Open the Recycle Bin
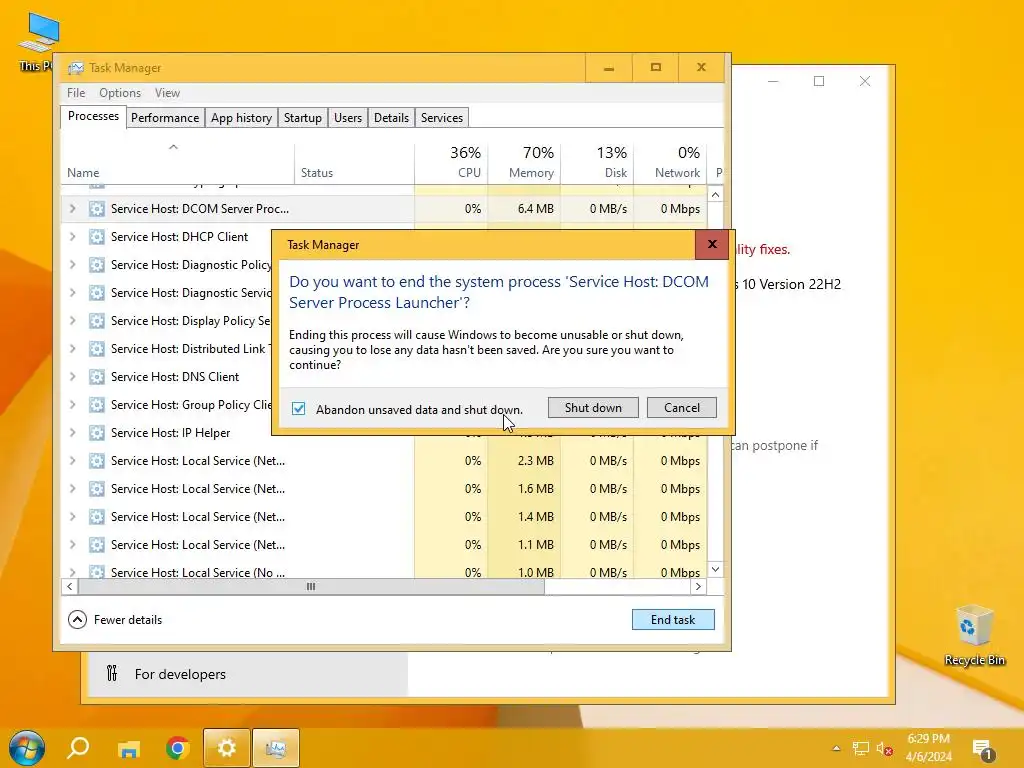Screen dimensions: 1024x768 tap(974, 636)
